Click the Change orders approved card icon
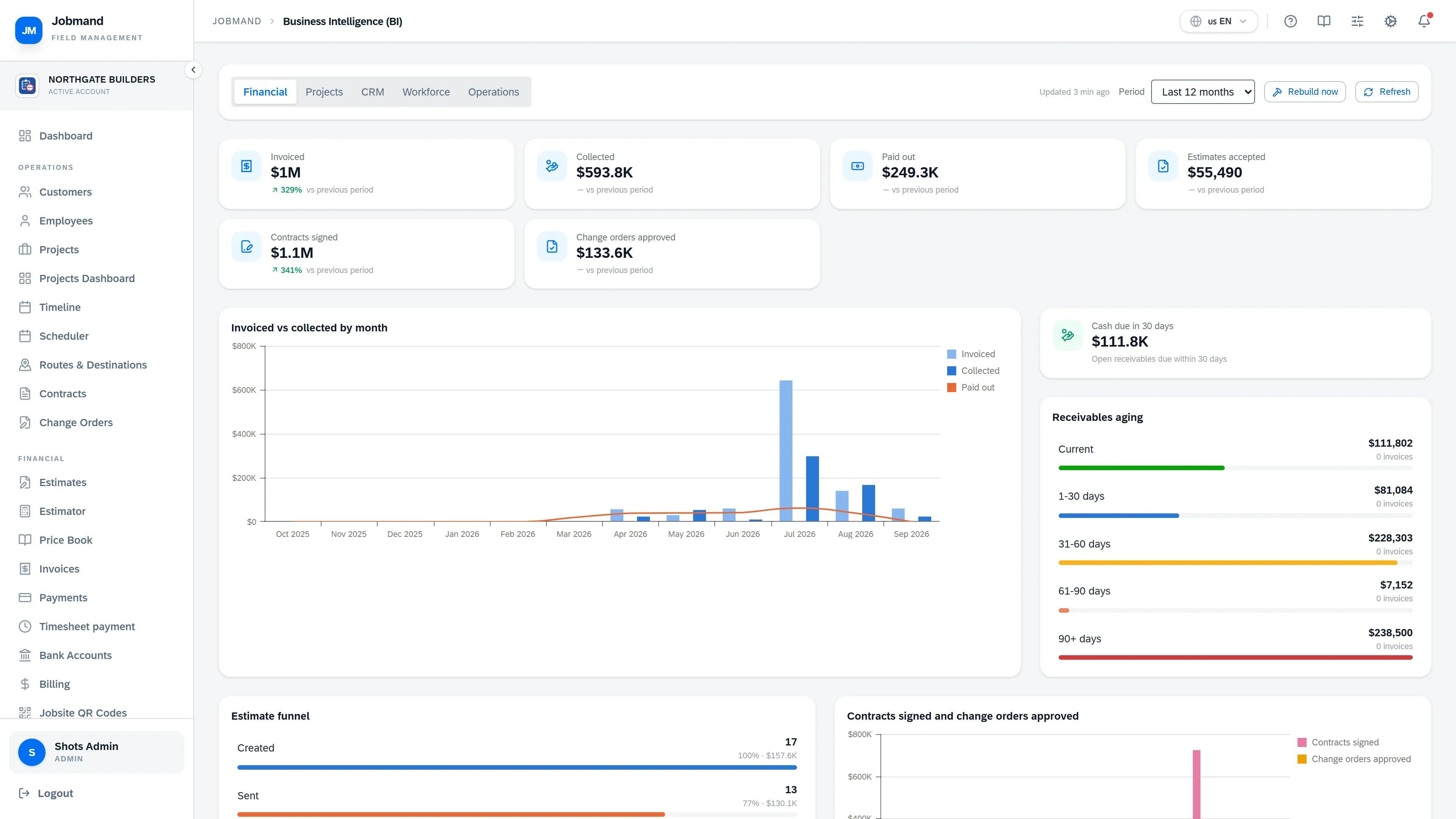 [552, 246]
